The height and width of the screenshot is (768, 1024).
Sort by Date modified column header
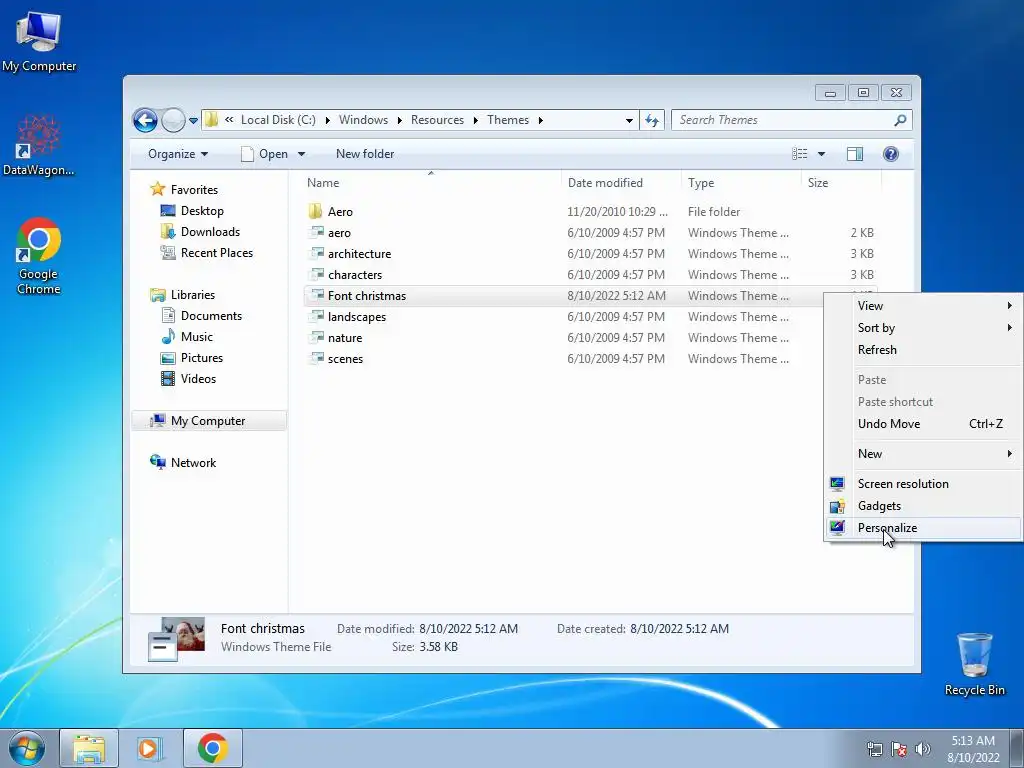coord(620,183)
